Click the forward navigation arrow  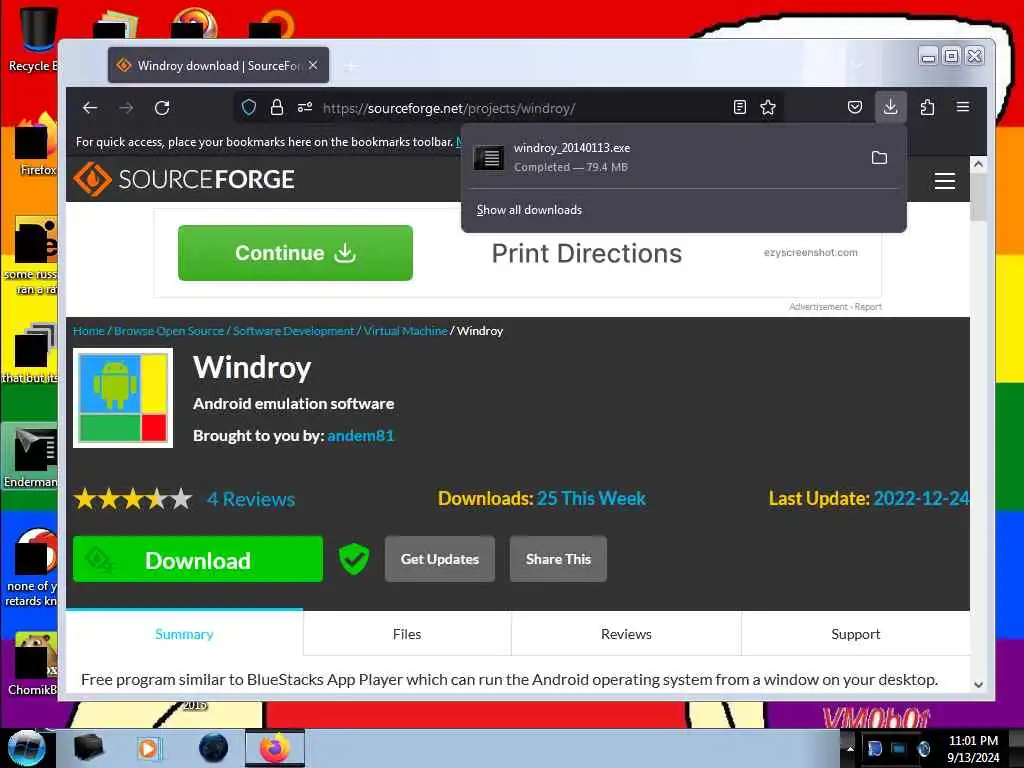tap(126, 108)
